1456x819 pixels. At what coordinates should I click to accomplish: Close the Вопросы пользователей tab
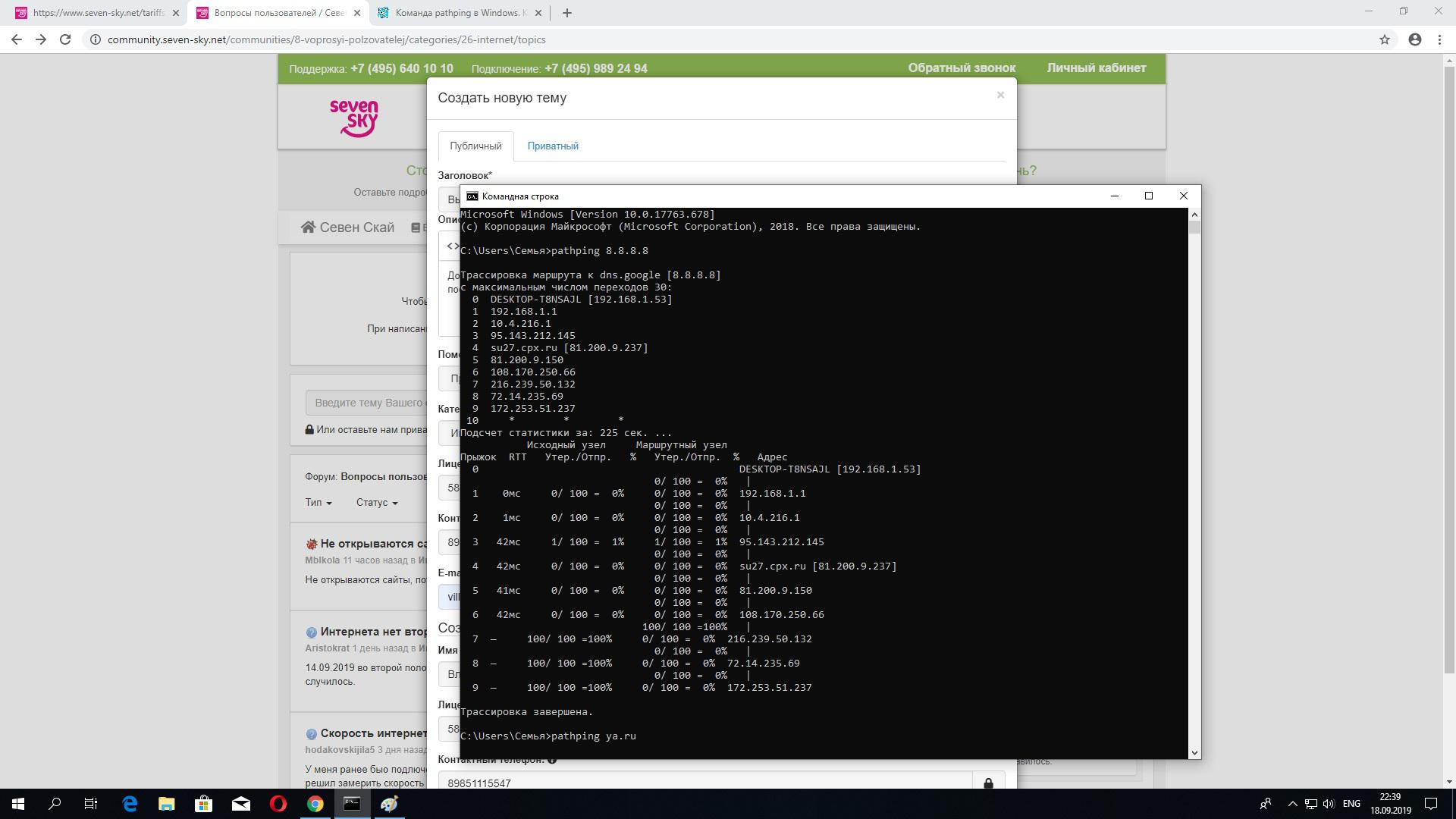click(356, 13)
